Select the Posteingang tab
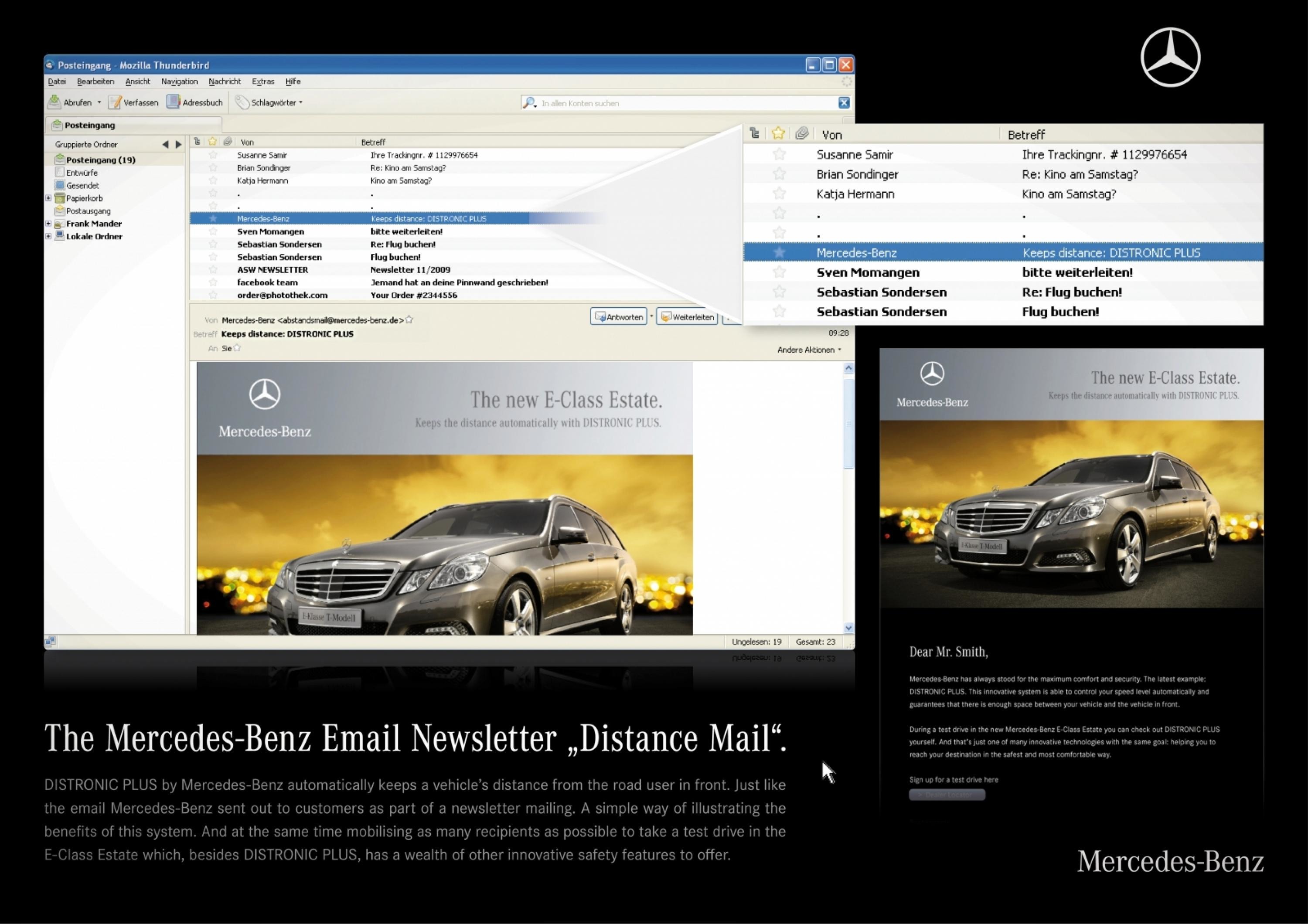Screen dimensions: 1308x924 [133, 125]
